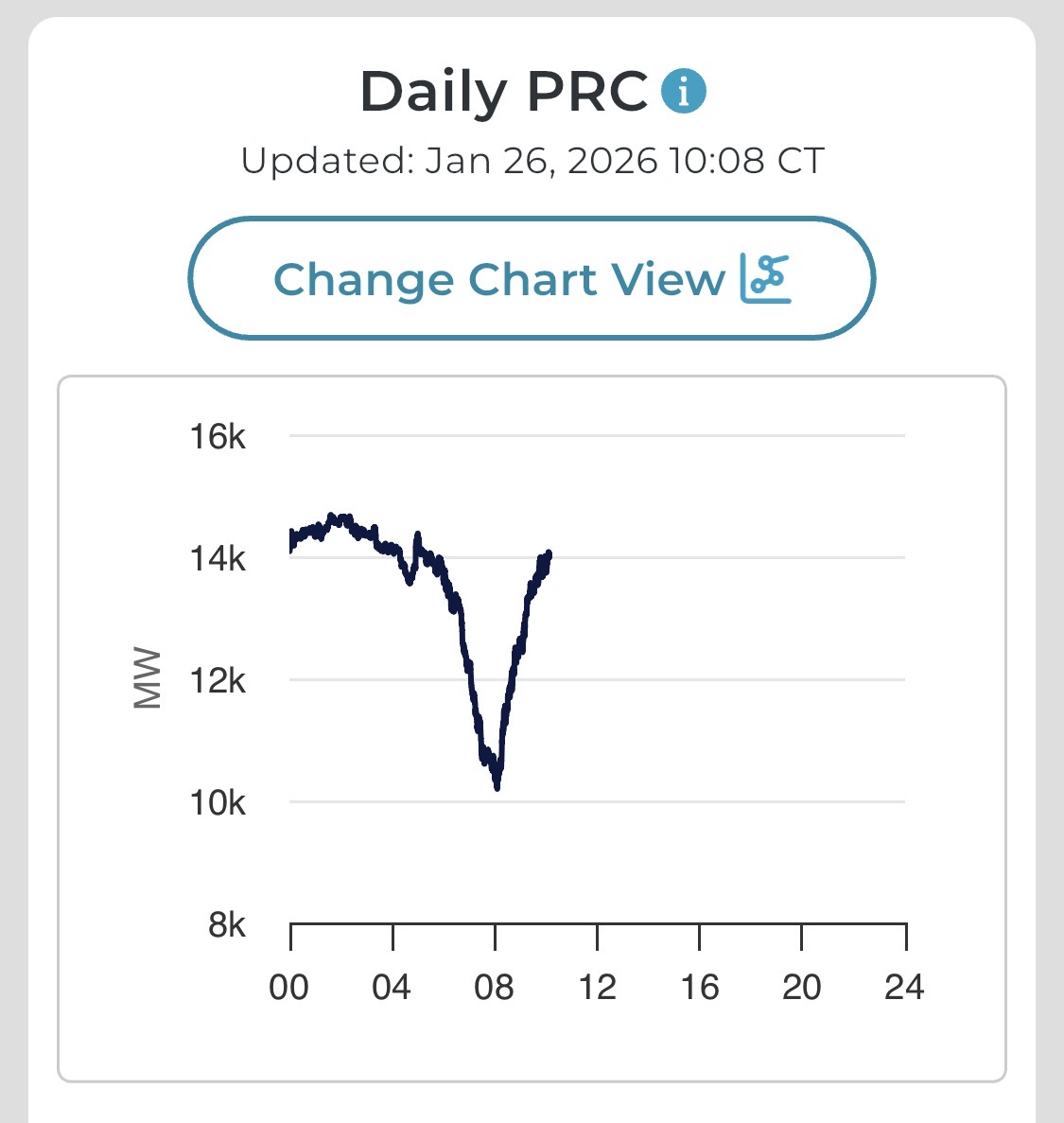Viewport: 1064px width, 1123px height.
Task: Click the Daily PRC heading text
Action: click(504, 93)
